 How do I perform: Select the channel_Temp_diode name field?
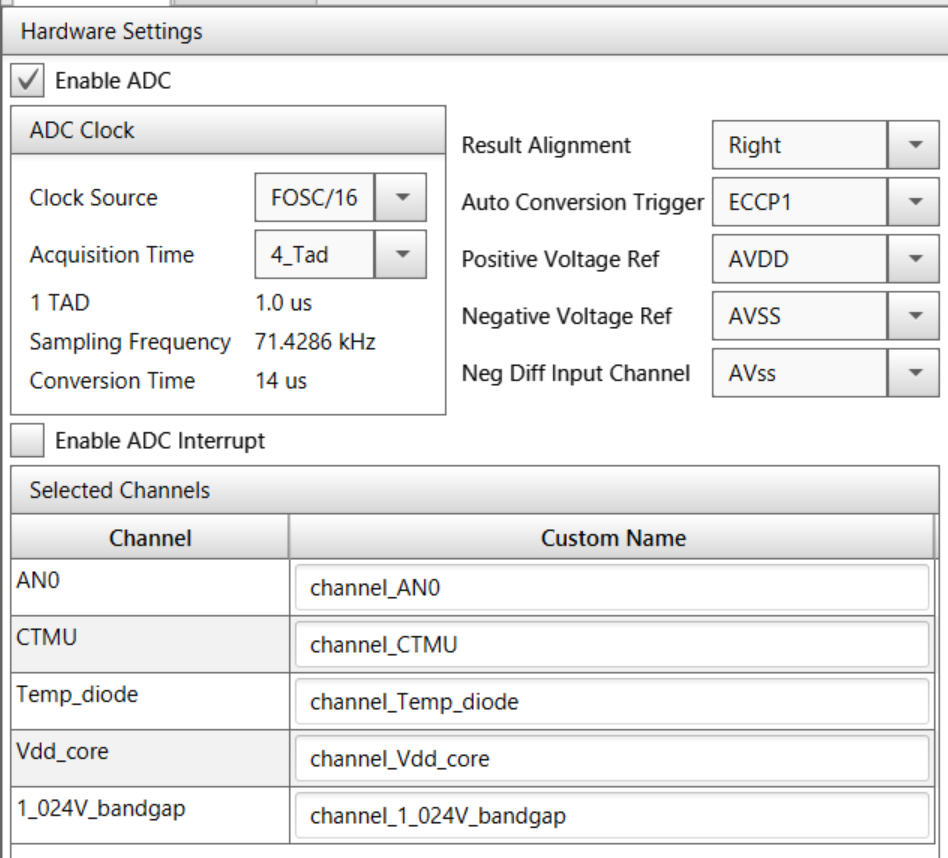tap(612, 702)
